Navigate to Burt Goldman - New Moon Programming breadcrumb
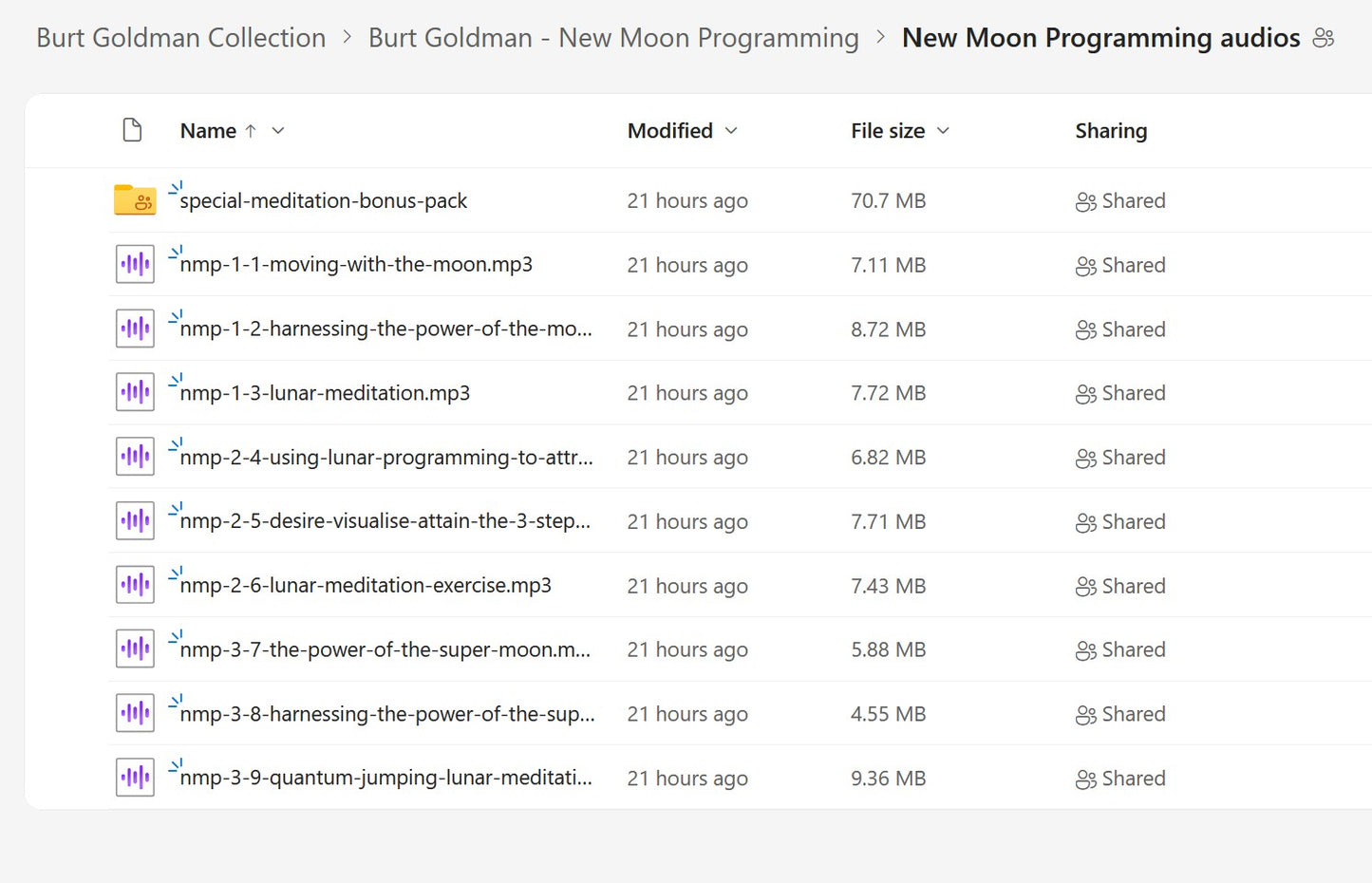 click(x=613, y=38)
